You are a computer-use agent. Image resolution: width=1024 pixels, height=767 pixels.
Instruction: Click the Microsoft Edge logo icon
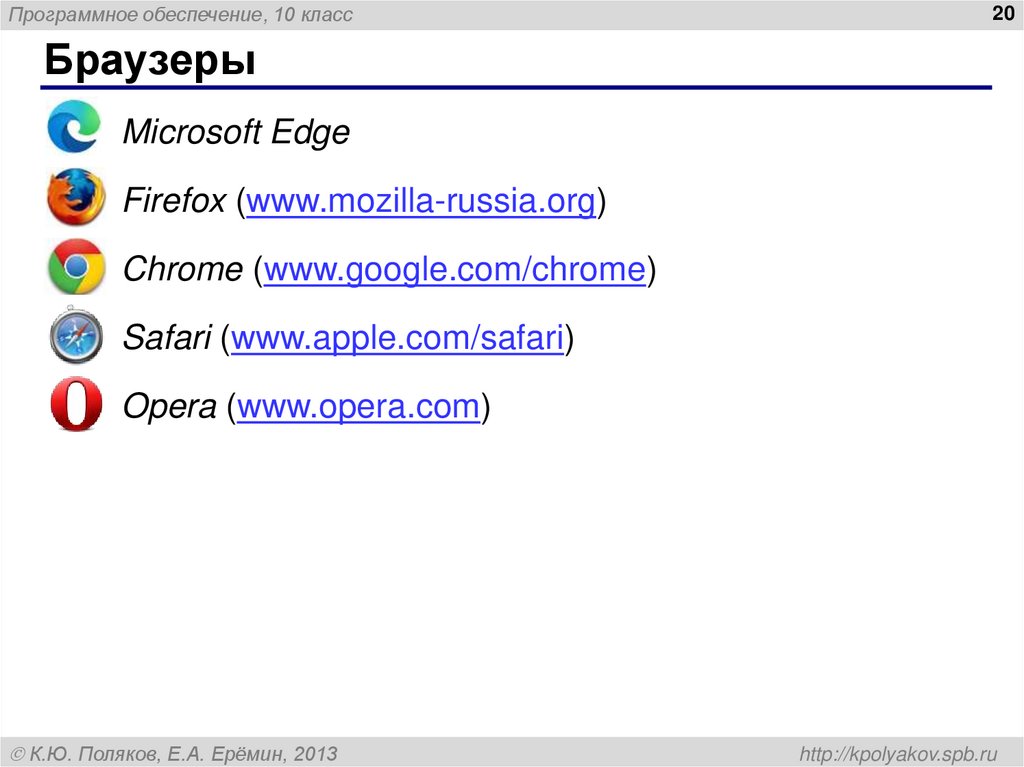point(74,127)
